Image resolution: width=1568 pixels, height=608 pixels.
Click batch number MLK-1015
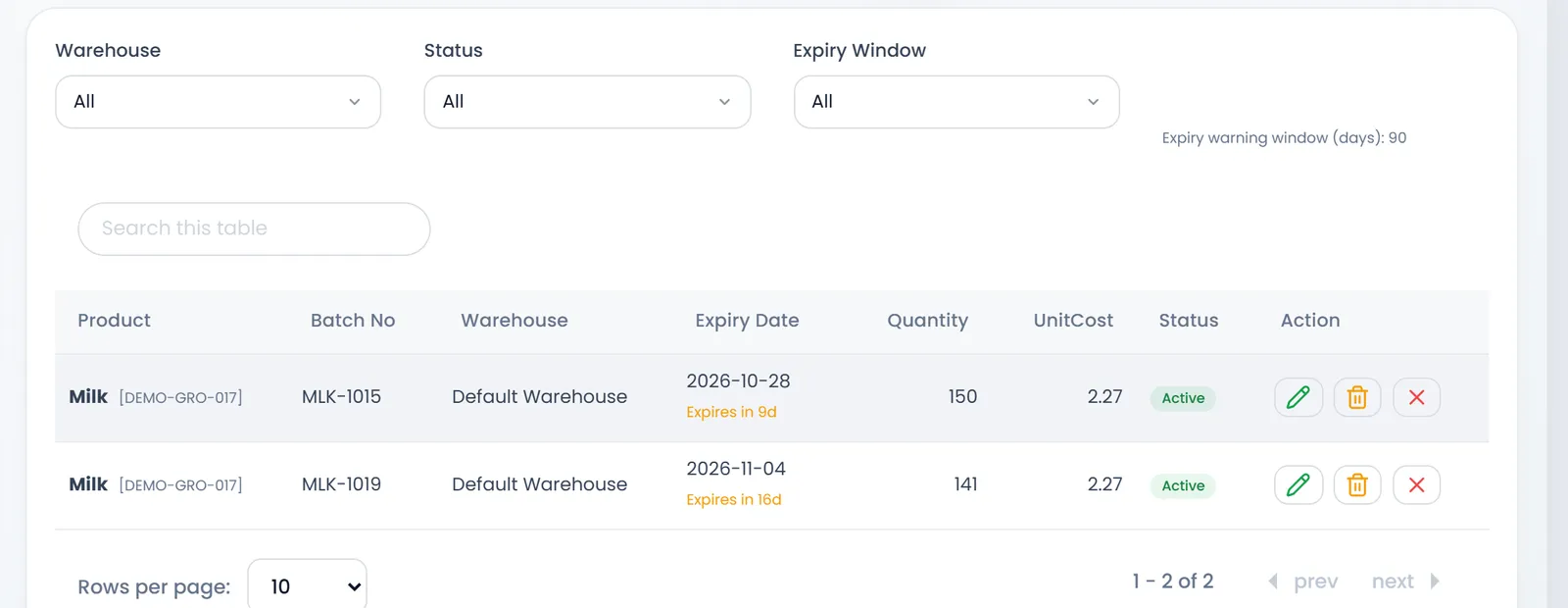pyautogui.click(x=341, y=397)
